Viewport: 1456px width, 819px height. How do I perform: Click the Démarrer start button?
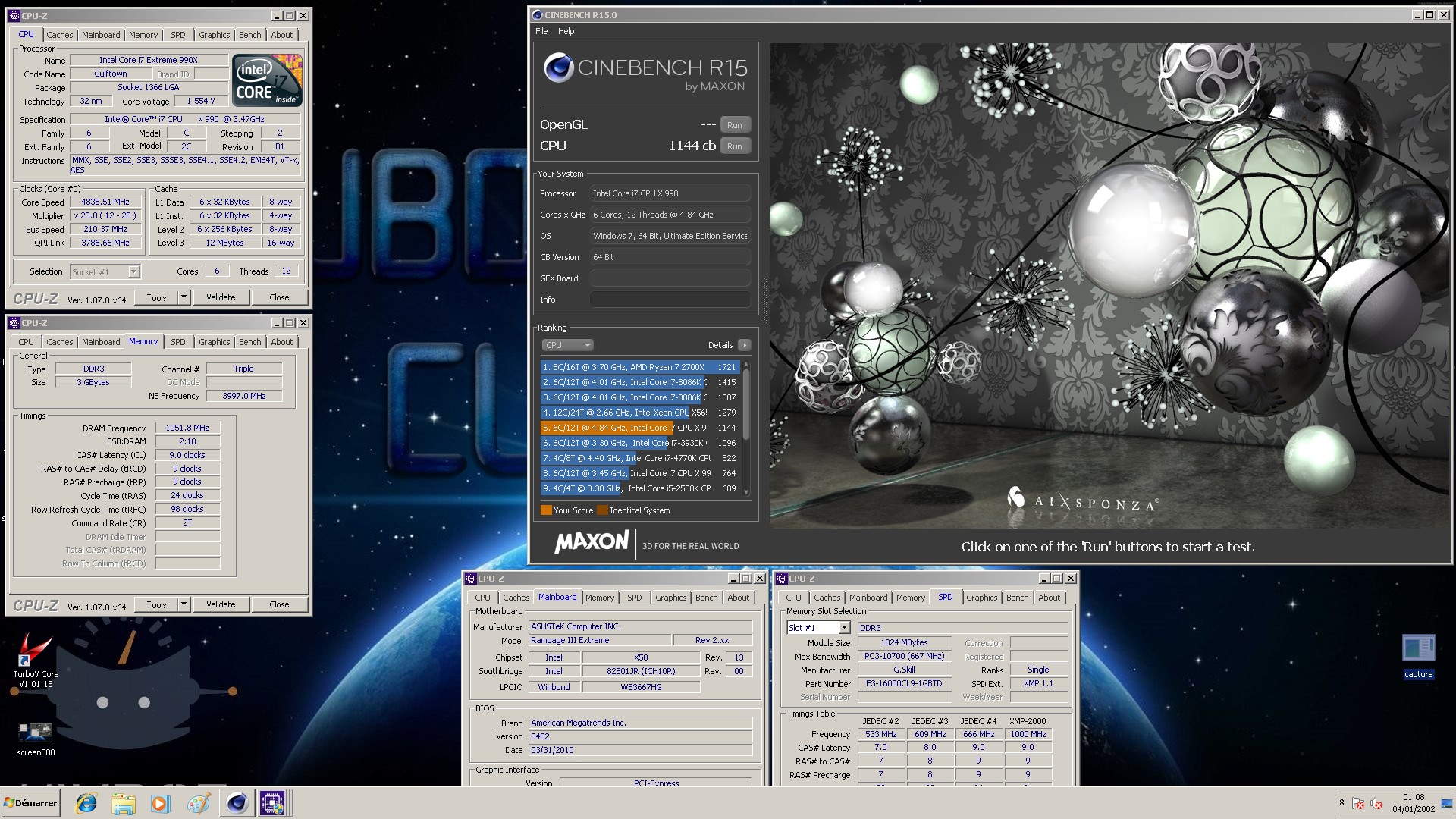[31, 803]
